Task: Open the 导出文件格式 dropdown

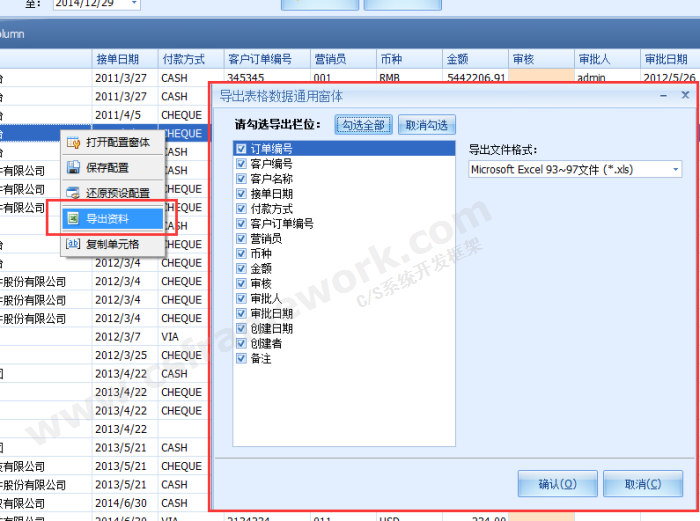Action: pyautogui.click(x=676, y=170)
